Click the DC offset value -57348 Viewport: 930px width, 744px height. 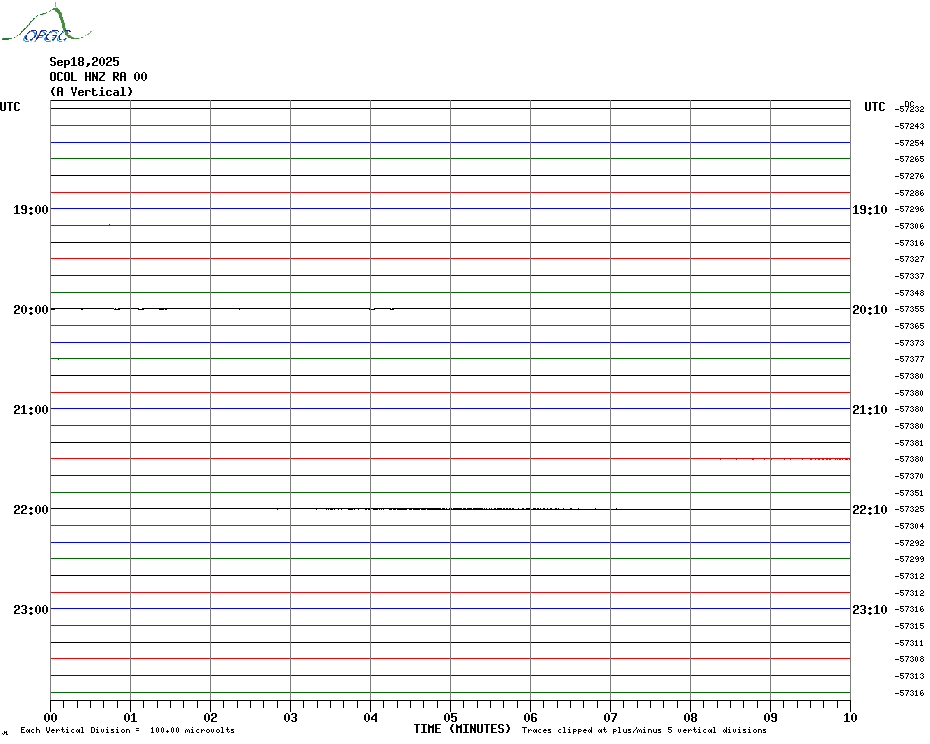pyautogui.click(x=910, y=293)
